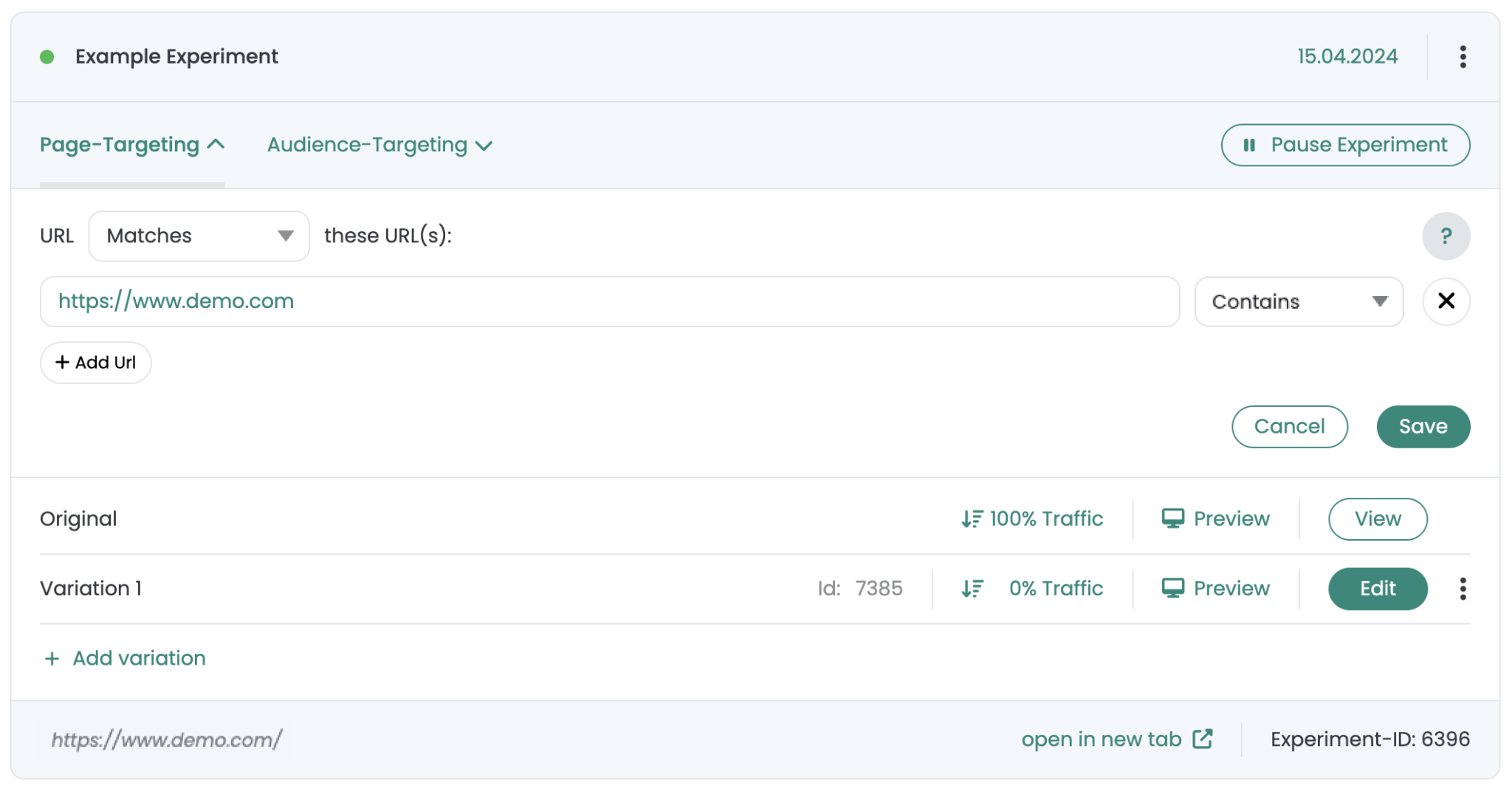Open Variation 1 three-dot menu
Image resolution: width=1512 pixels, height=791 pixels.
[x=1463, y=589]
